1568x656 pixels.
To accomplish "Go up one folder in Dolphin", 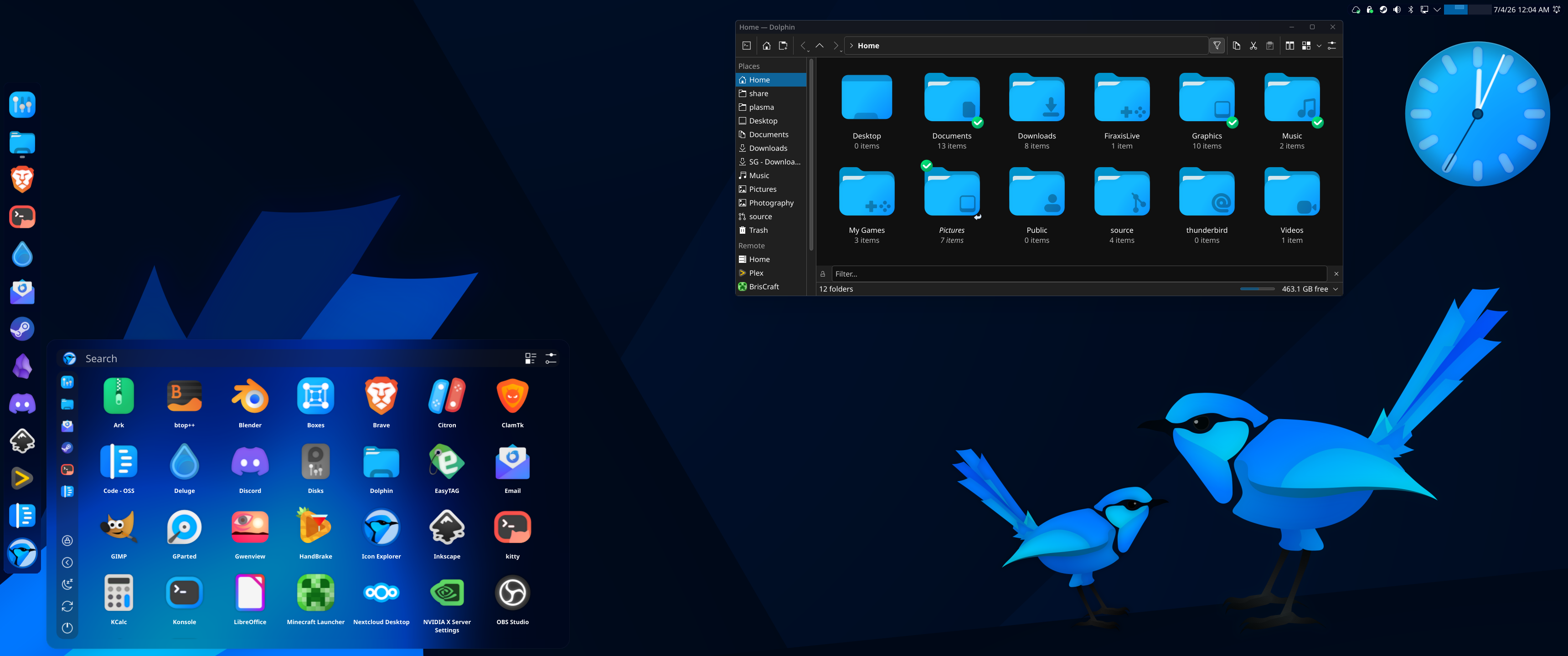I will click(x=819, y=46).
